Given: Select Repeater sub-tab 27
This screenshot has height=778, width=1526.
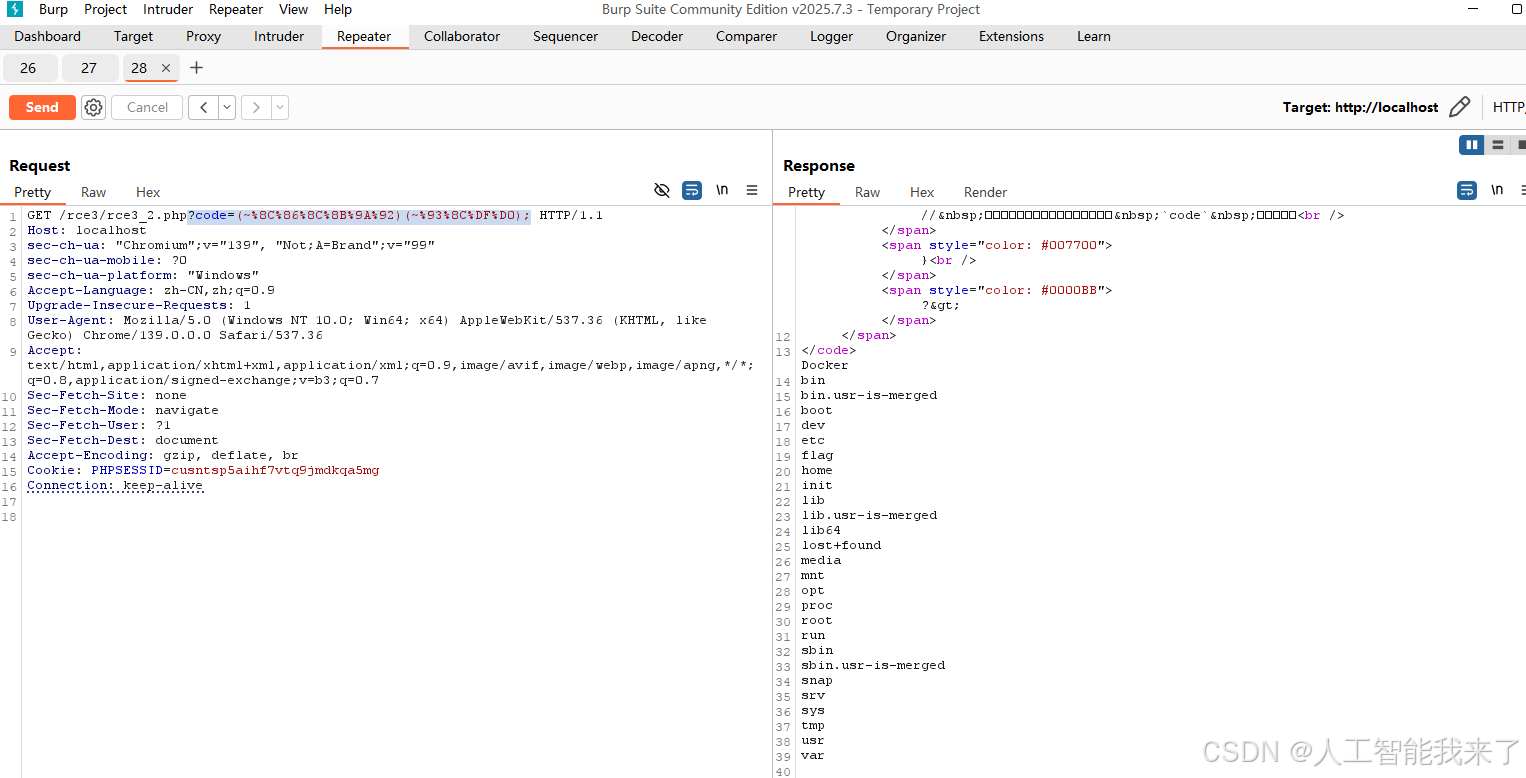Looking at the screenshot, I should (89, 68).
